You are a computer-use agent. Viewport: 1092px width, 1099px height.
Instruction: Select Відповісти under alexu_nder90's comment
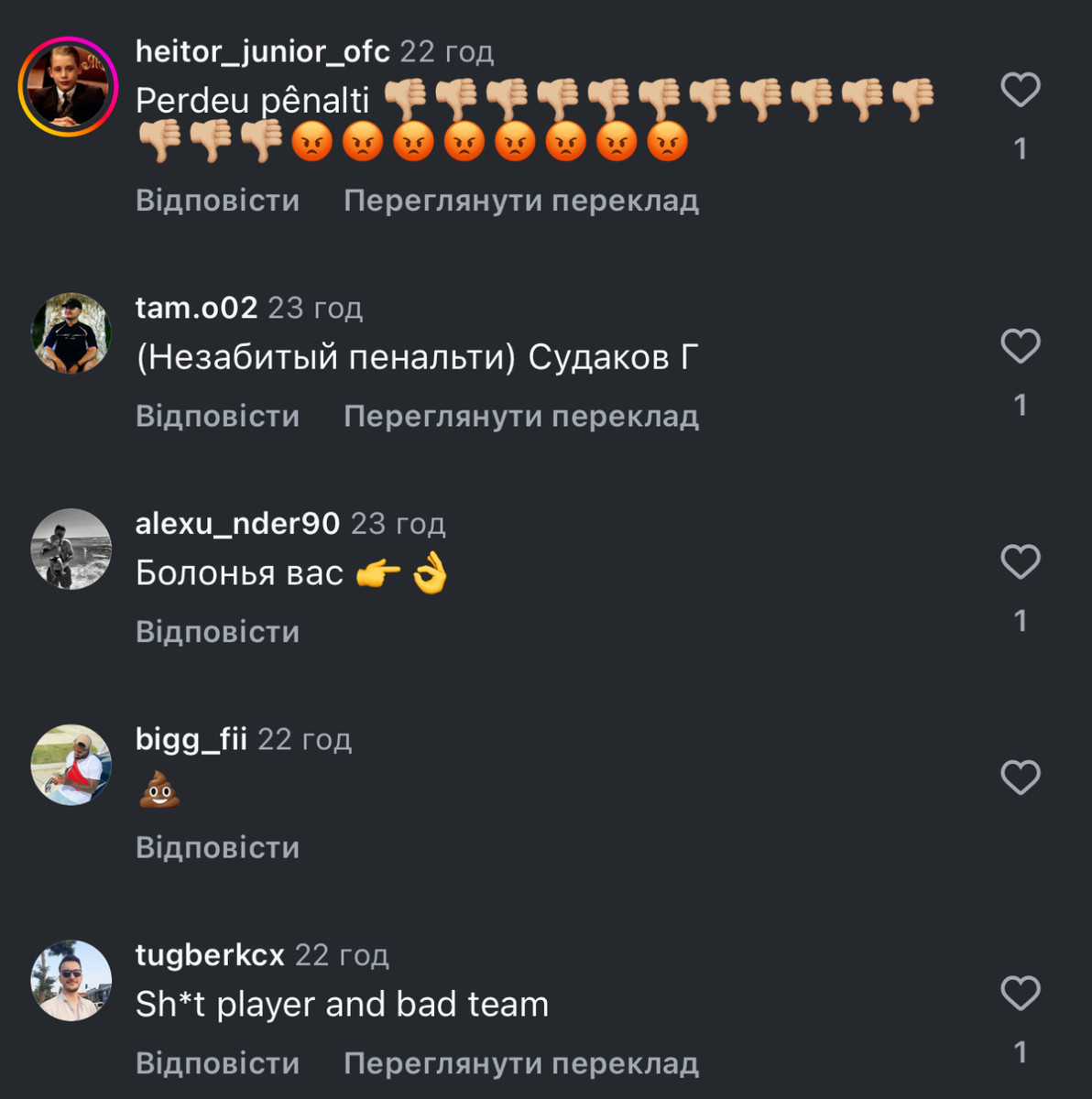click(x=218, y=631)
